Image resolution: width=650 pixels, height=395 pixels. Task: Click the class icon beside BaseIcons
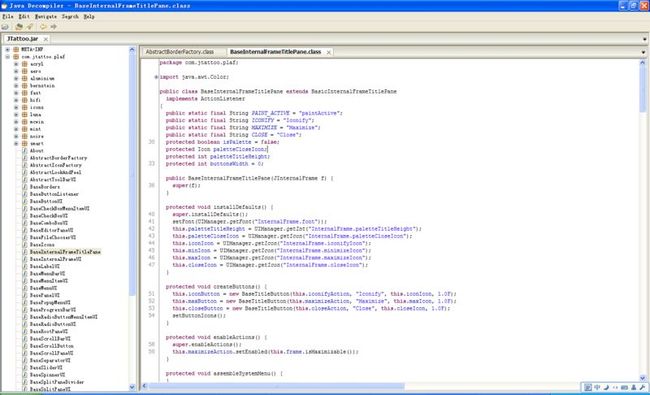pyautogui.click(x=25, y=245)
